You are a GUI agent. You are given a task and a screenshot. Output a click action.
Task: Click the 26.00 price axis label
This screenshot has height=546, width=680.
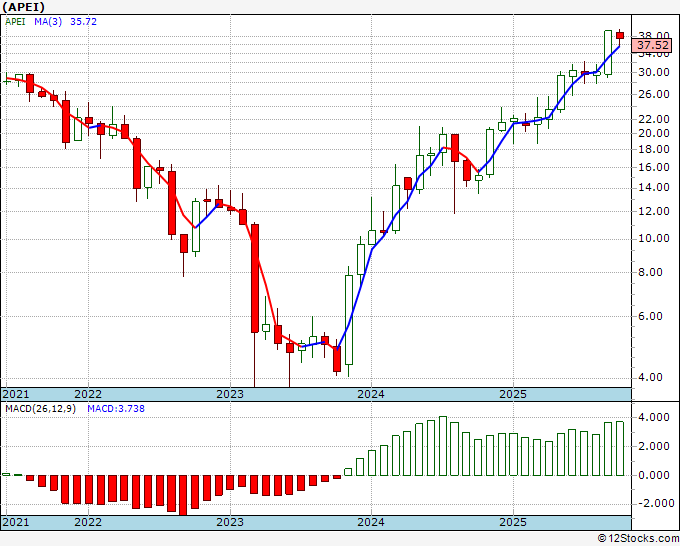pos(655,94)
